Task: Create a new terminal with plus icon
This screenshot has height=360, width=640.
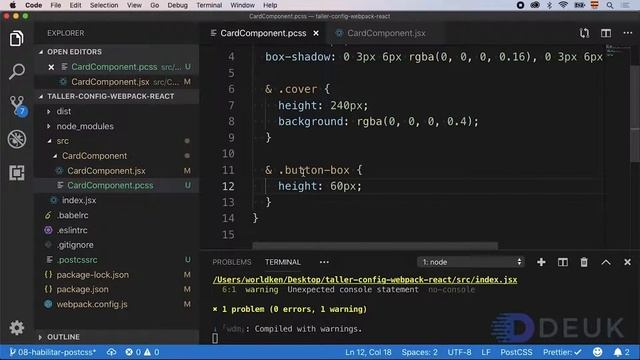Action: click(x=541, y=262)
